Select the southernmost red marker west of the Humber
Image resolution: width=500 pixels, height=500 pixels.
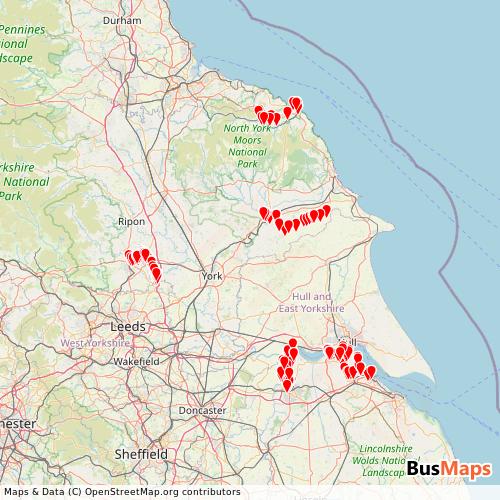click(x=287, y=386)
